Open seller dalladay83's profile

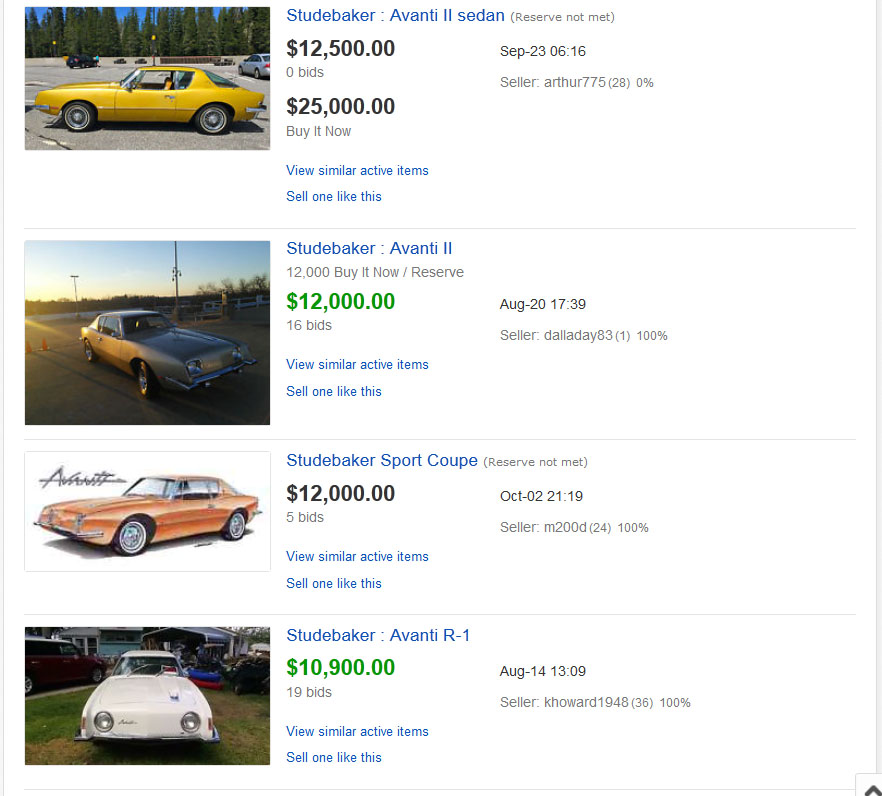click(578, 336)
